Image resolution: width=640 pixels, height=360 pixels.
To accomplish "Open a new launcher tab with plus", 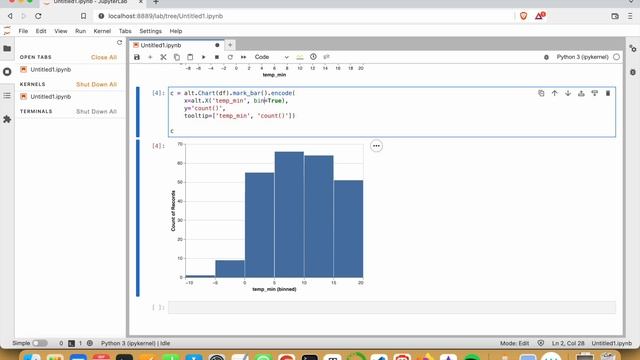I will [x=230, y=45].
